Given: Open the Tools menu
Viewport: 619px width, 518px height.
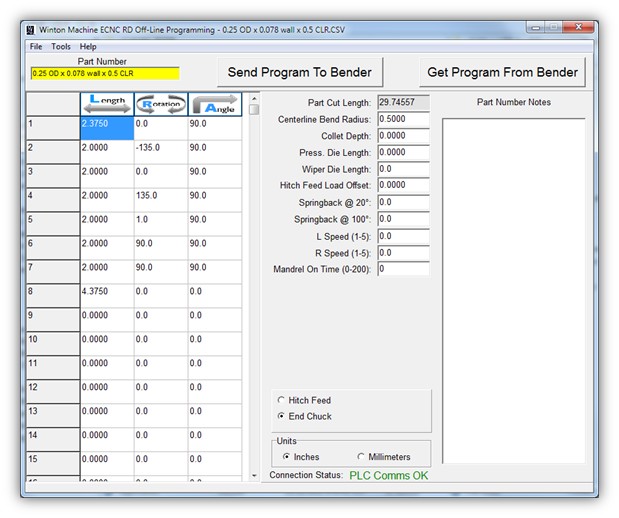Looking at the screenshot, I should click(x=61, y=47).
